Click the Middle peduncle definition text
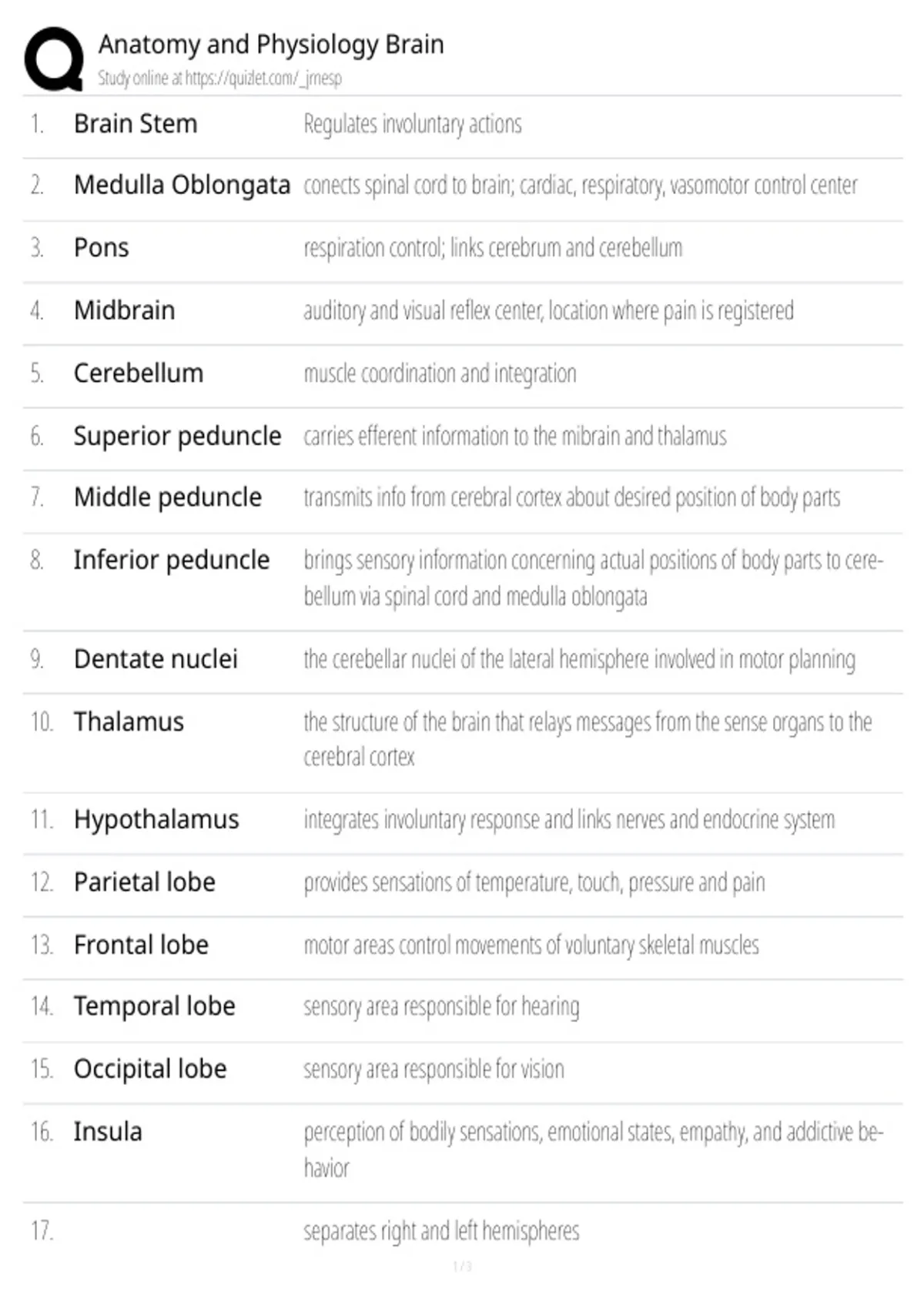Screen dimensions: 924x1309 (x=571, y=497)
